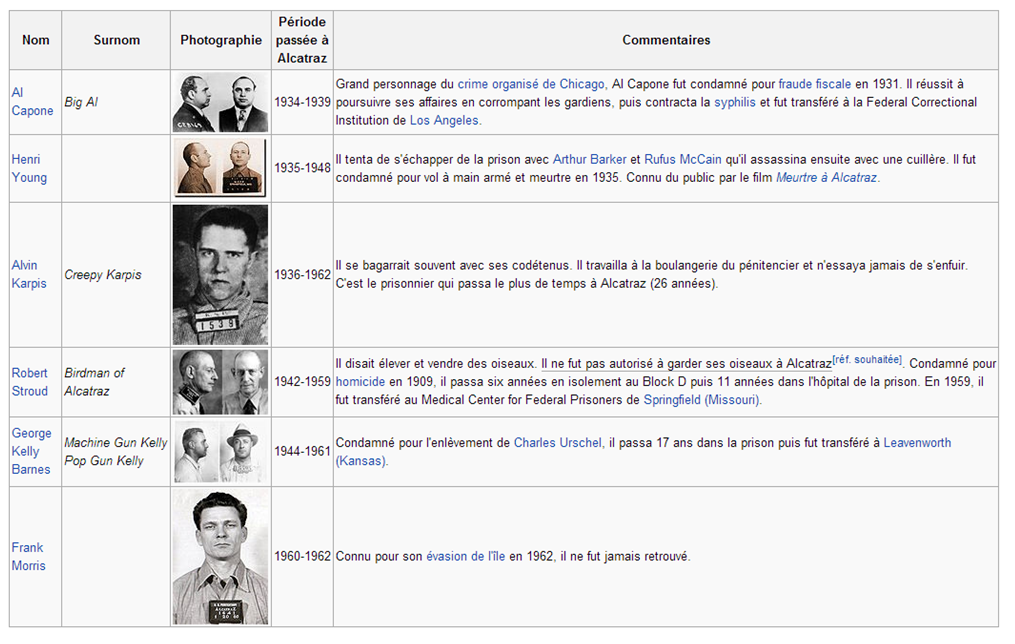This screenshot has height=644, width=1015.
Task: Open Al Capone's mugshot photograph
Action: pyautogui.click(x=220, y=102)
